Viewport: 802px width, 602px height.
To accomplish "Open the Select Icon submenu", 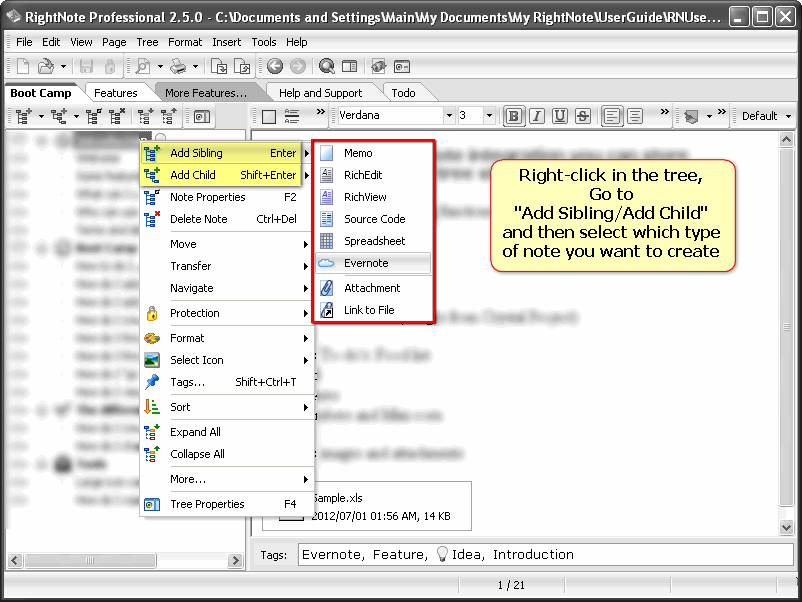I will [x=227, y=360].
